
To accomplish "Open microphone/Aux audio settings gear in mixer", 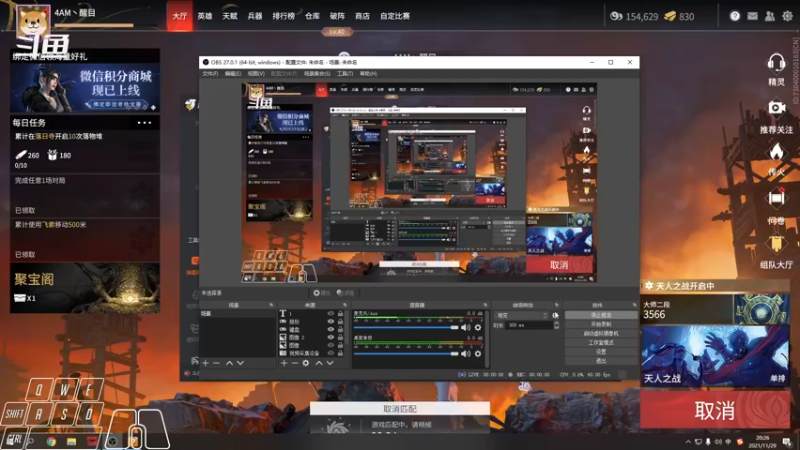I will 478,328.
